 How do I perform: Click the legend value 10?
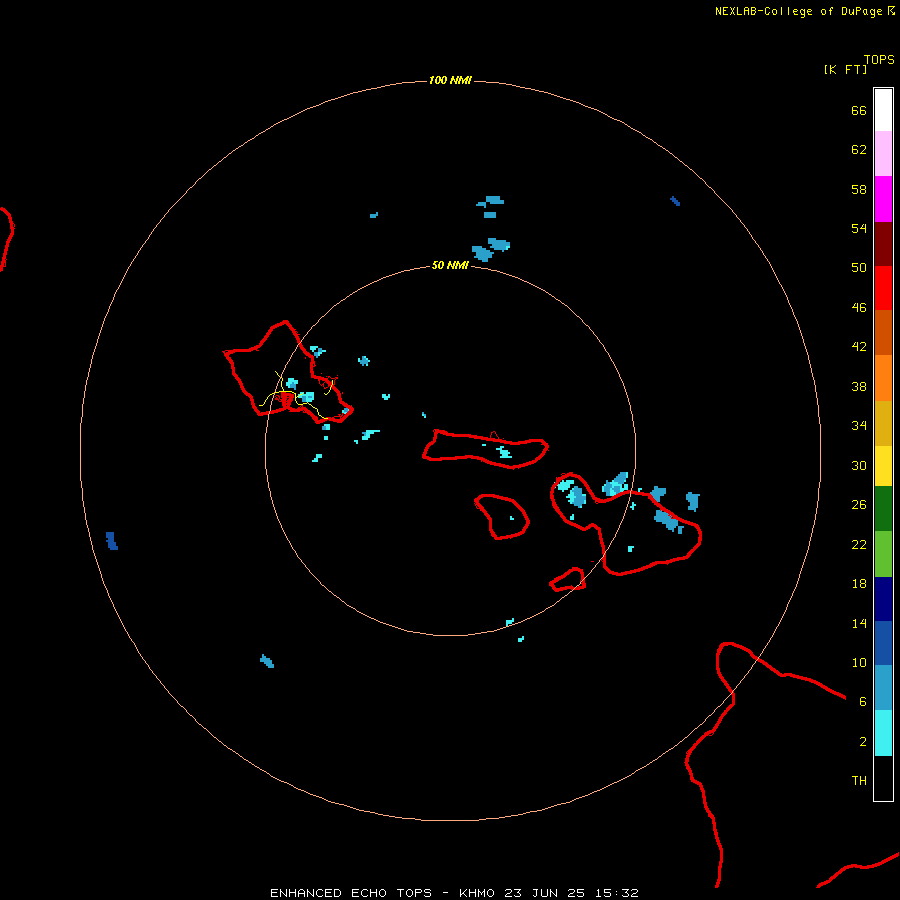pos(859,662)
